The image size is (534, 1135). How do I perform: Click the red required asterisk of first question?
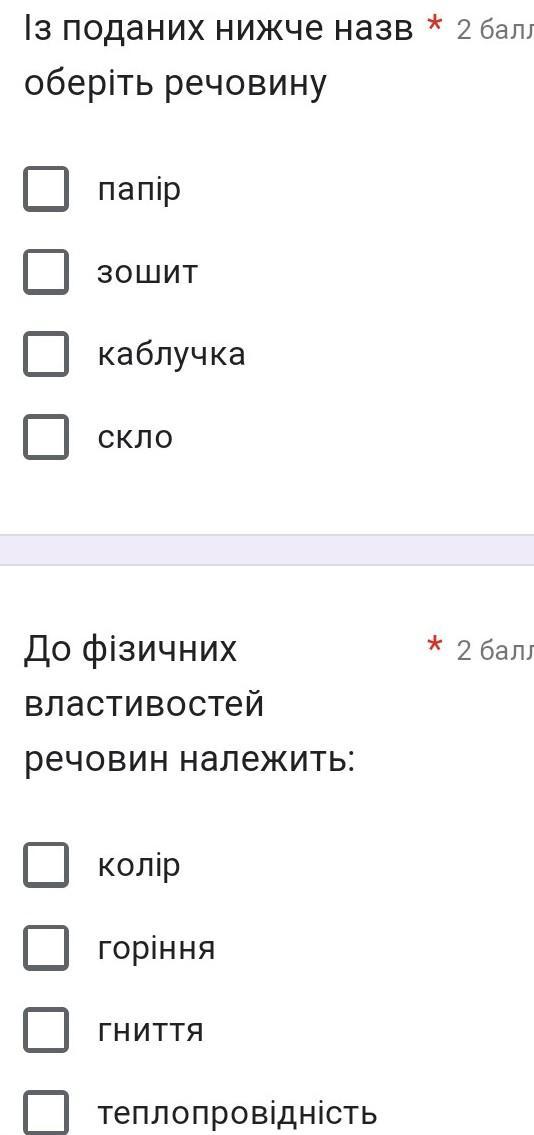(434, 25)
